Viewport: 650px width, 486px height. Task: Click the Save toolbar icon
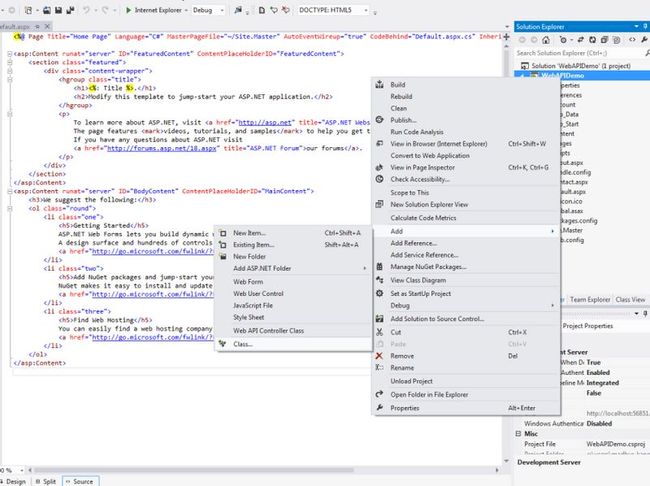coord(58,10)
